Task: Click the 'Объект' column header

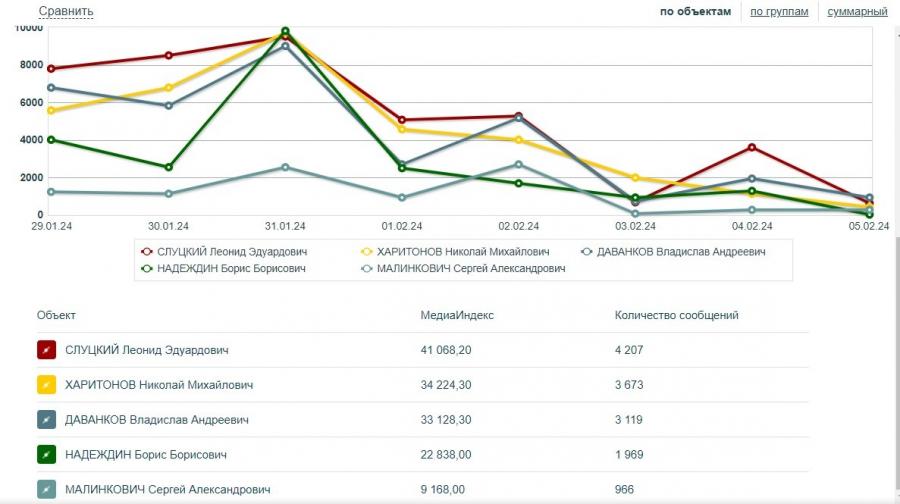Action: (56, 315)
